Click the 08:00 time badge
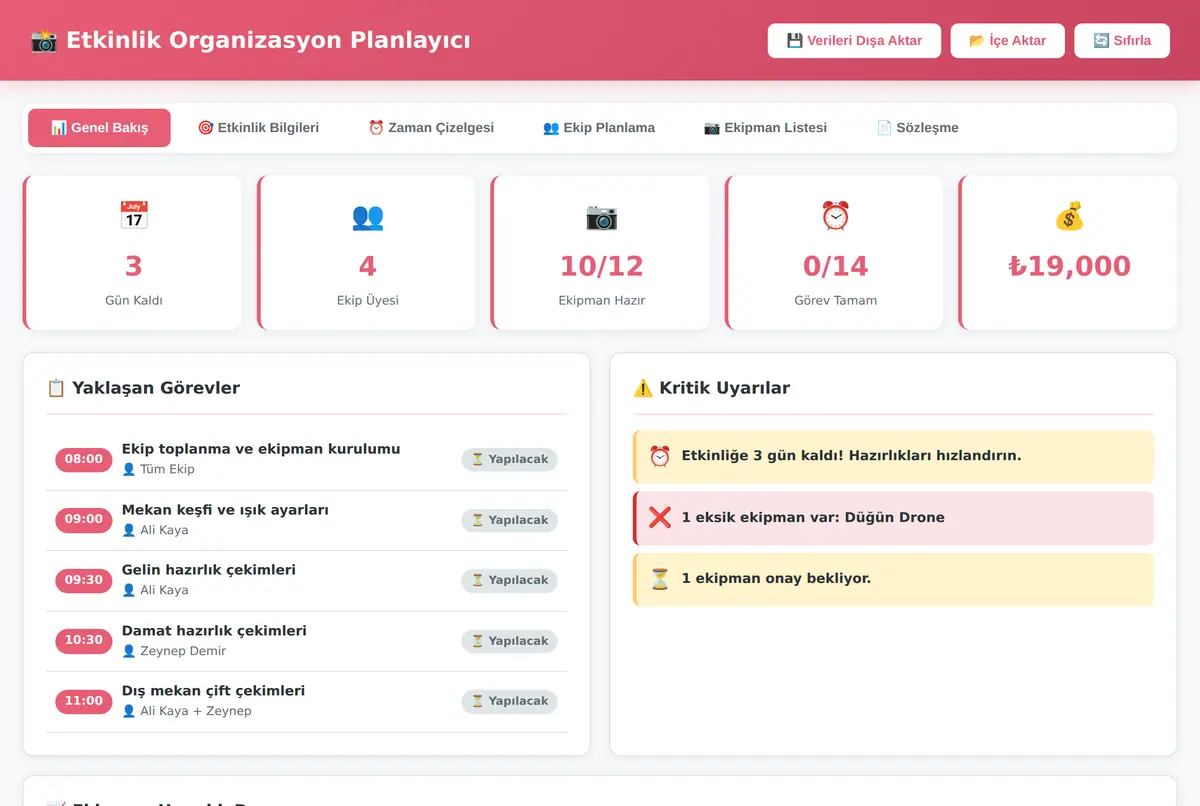The height and width of the screenshot is (806, 1200). [x=84, y=460]
